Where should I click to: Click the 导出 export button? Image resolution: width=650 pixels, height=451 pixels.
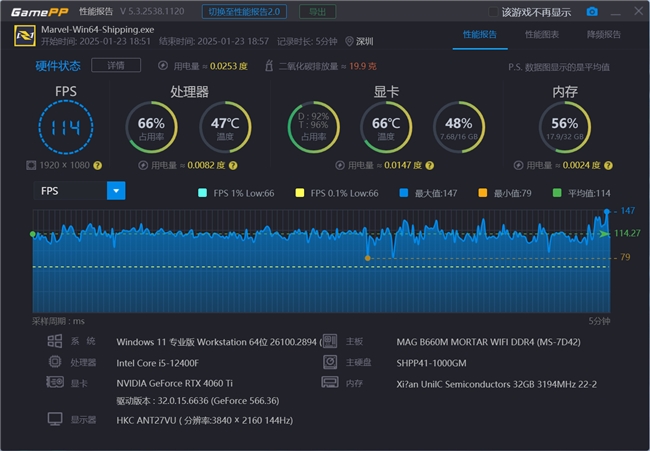[x=318, y=12]
